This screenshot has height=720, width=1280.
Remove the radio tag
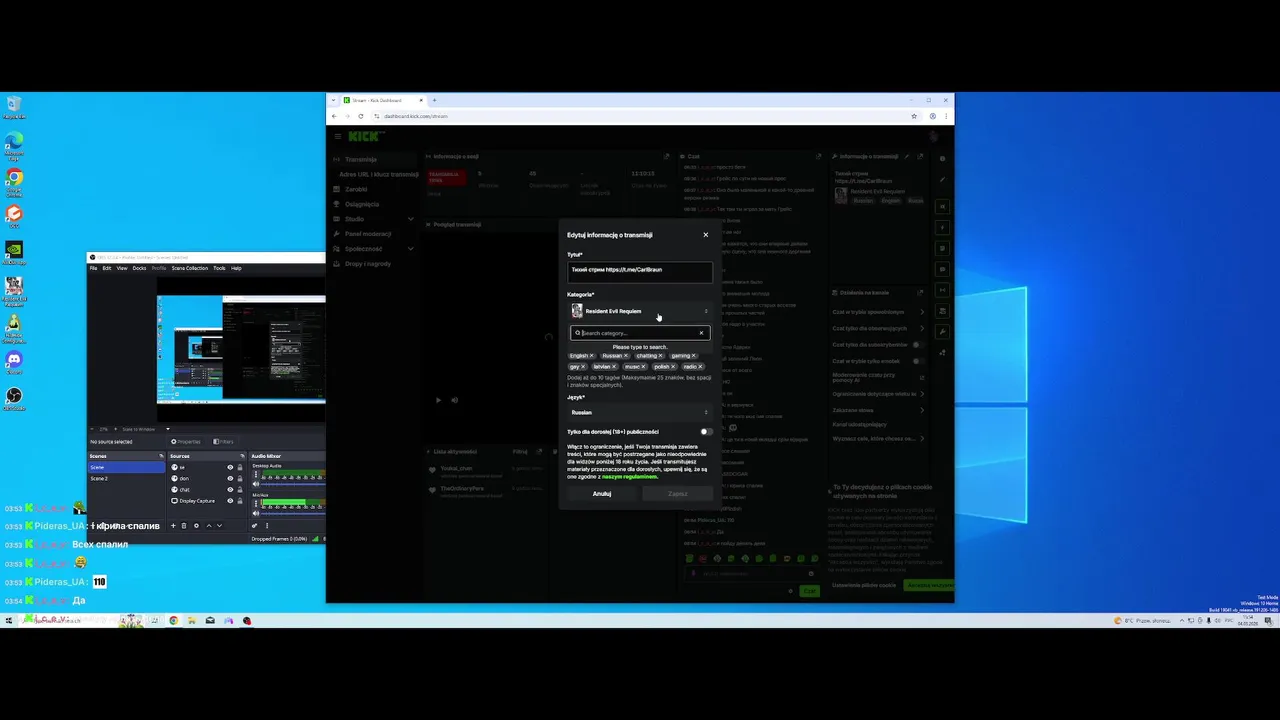coord(700,367)
